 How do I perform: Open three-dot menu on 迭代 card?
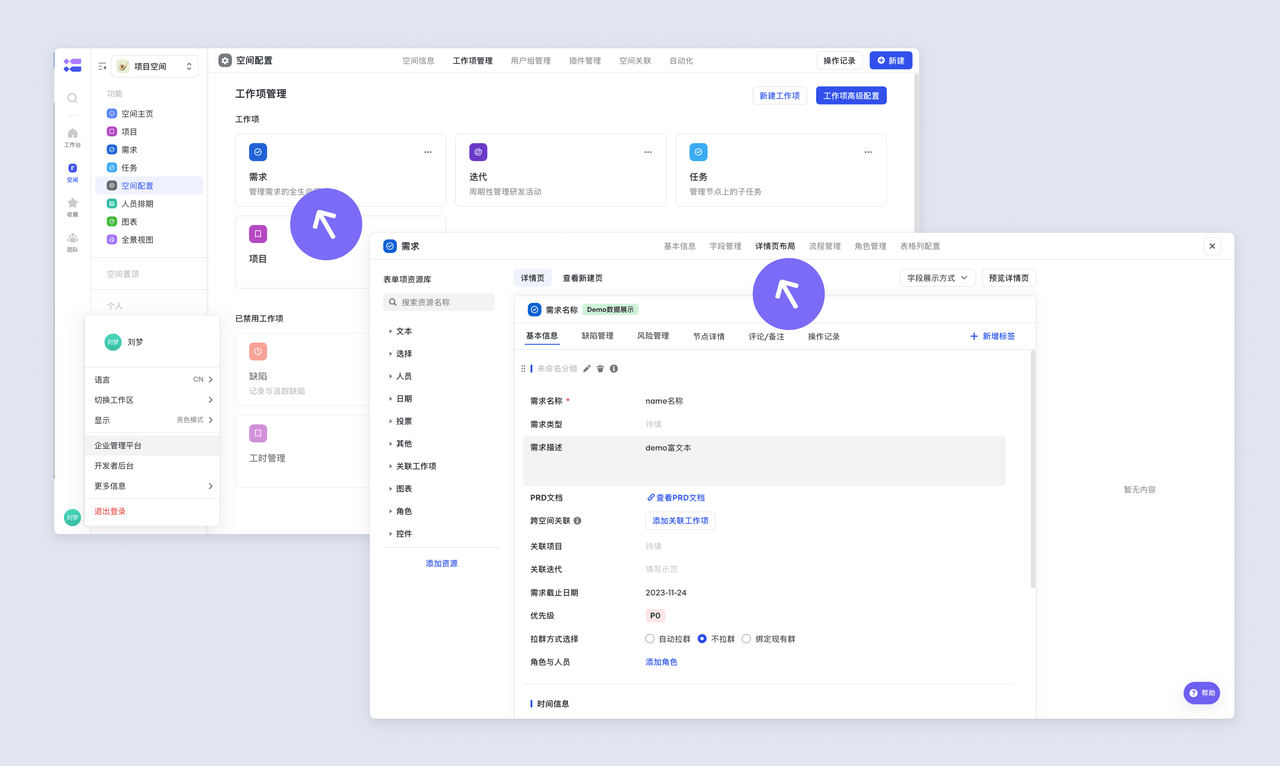point(648,152)
